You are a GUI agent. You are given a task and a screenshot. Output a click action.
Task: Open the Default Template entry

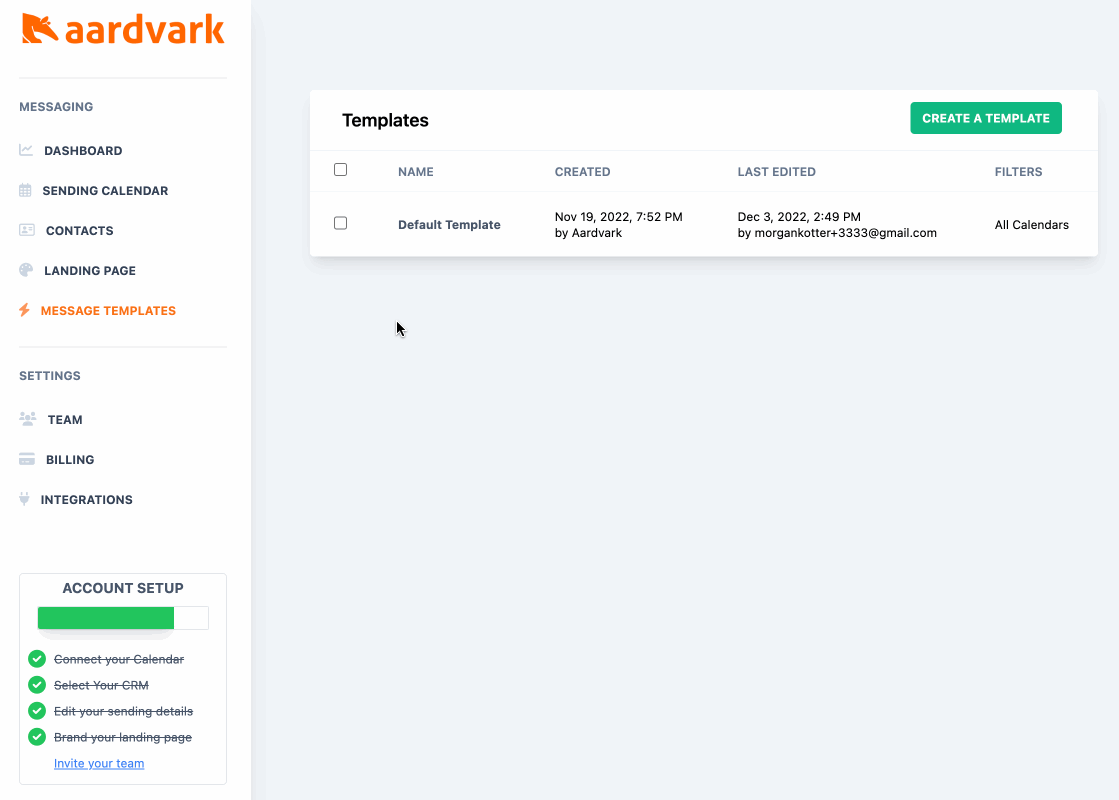coord(449,225)
